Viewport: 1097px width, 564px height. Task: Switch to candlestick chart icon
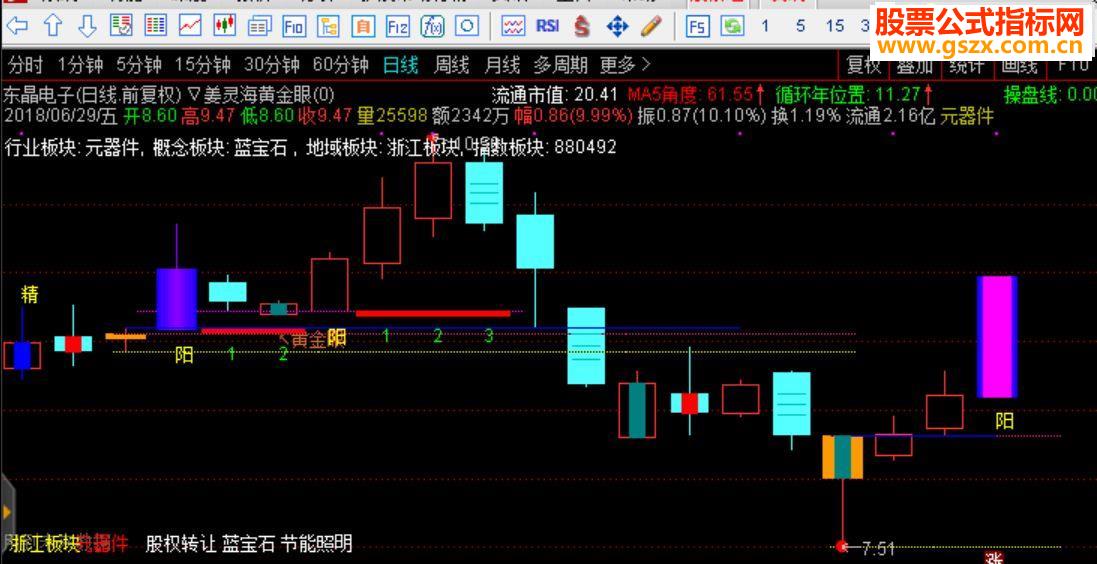pos(225,27)
